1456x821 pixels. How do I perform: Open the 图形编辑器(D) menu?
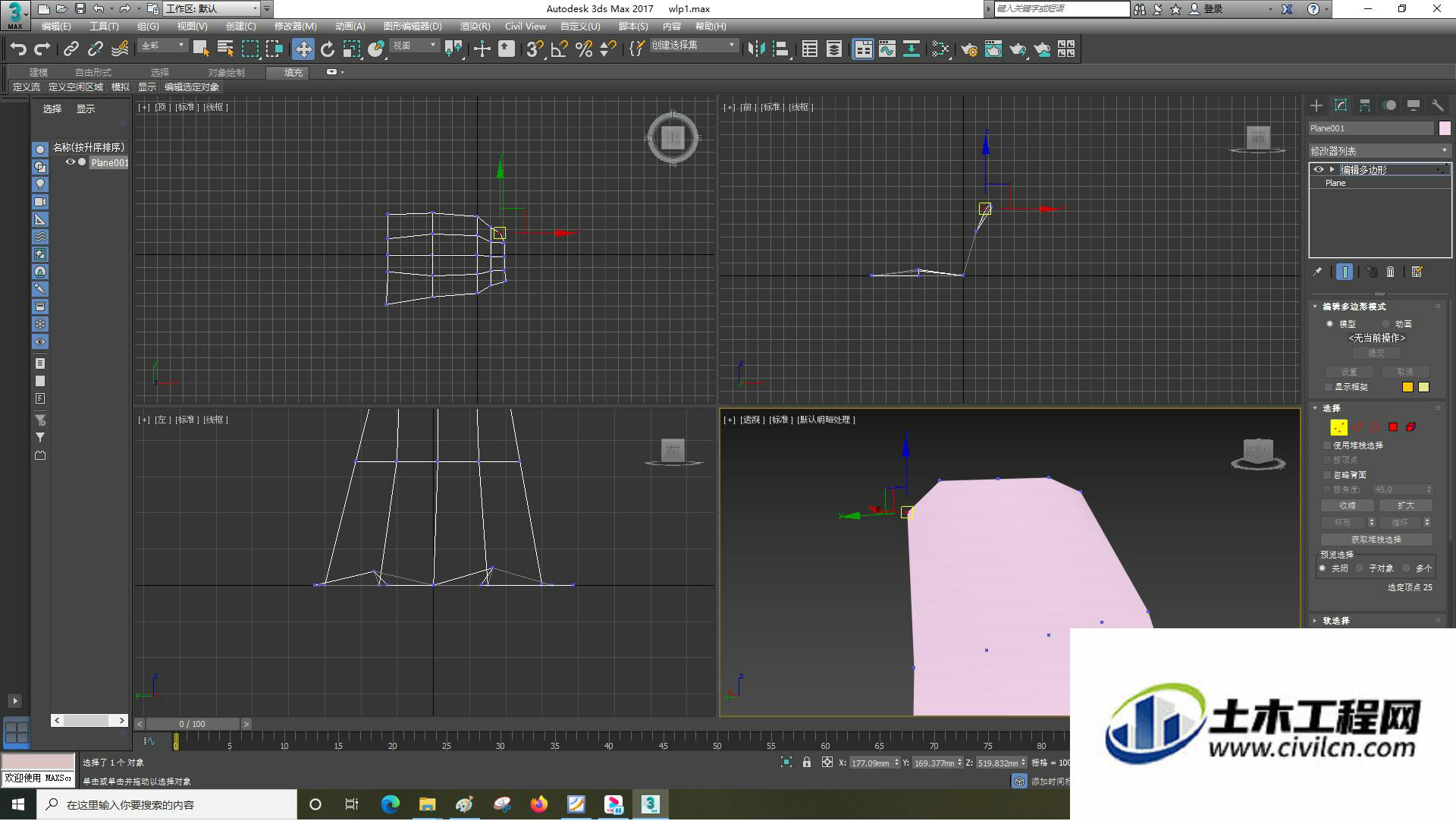tap(413, 27)
